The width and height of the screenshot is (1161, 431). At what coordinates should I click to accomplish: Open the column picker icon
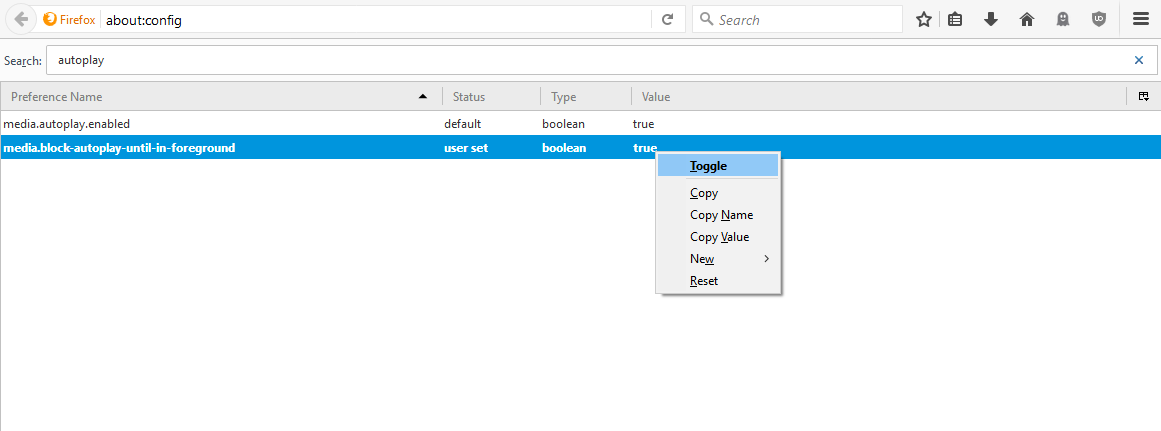1143,96
